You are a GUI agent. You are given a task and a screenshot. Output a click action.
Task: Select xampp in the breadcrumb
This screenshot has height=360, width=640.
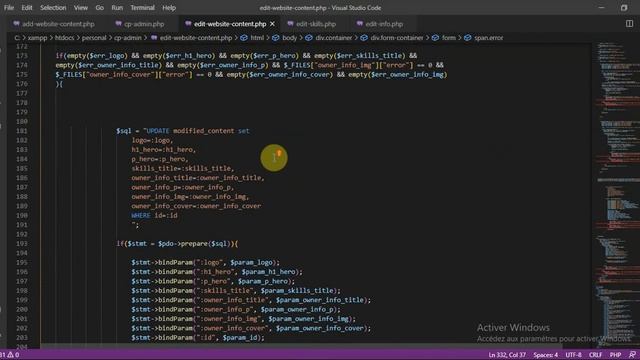click(38, 38)
